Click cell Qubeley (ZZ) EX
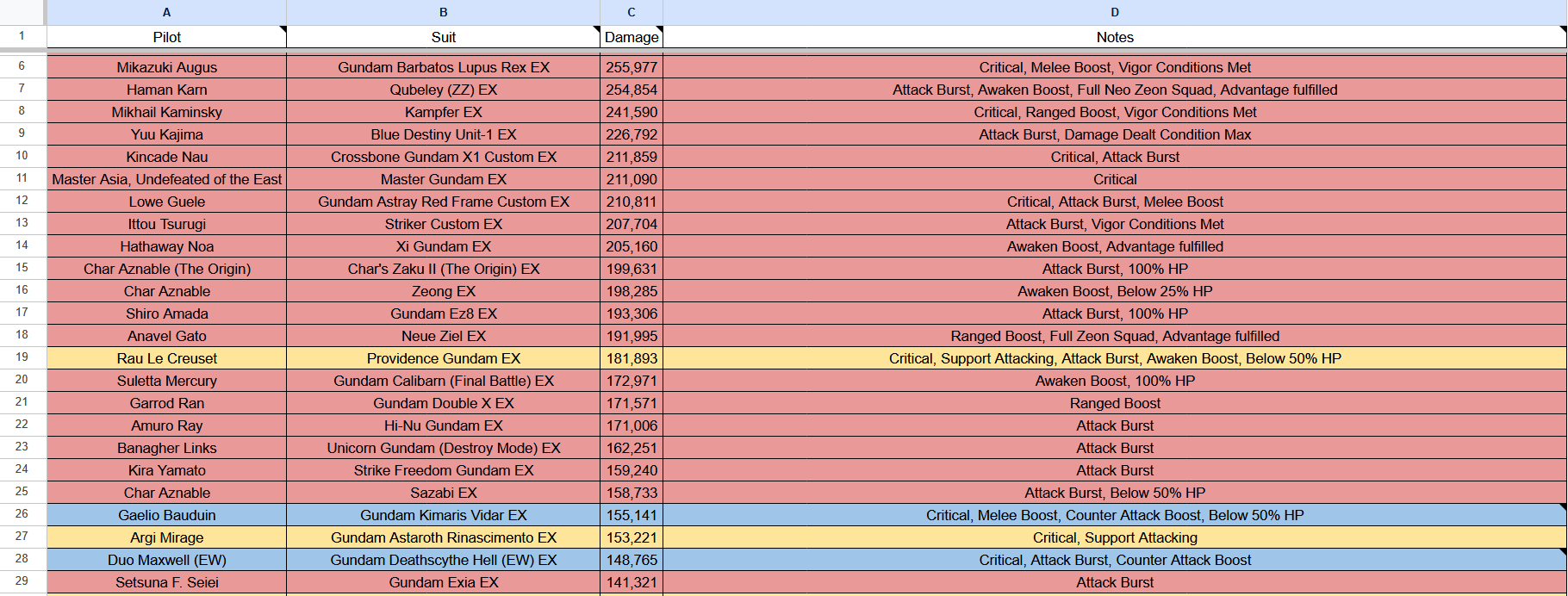This screenshot has width=1568, height=596. tap(443, 90)
